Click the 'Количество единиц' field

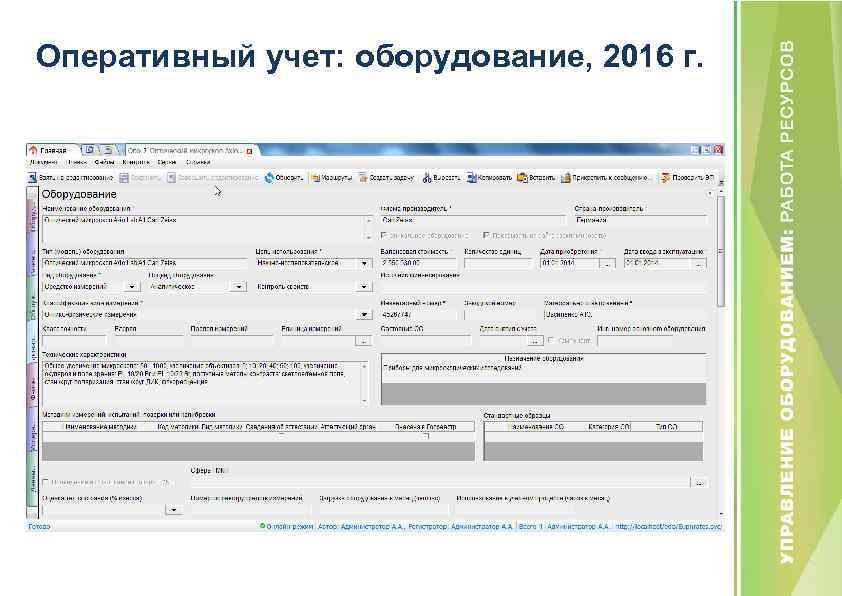pyautogui.click(x=498, y=264)
